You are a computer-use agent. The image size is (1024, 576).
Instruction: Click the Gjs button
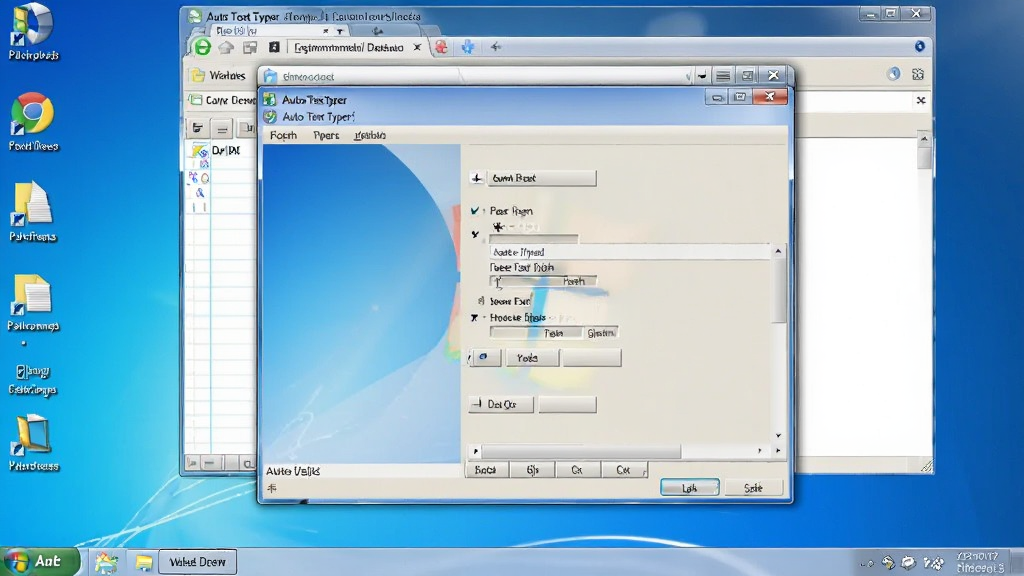[x=533, y=470]
